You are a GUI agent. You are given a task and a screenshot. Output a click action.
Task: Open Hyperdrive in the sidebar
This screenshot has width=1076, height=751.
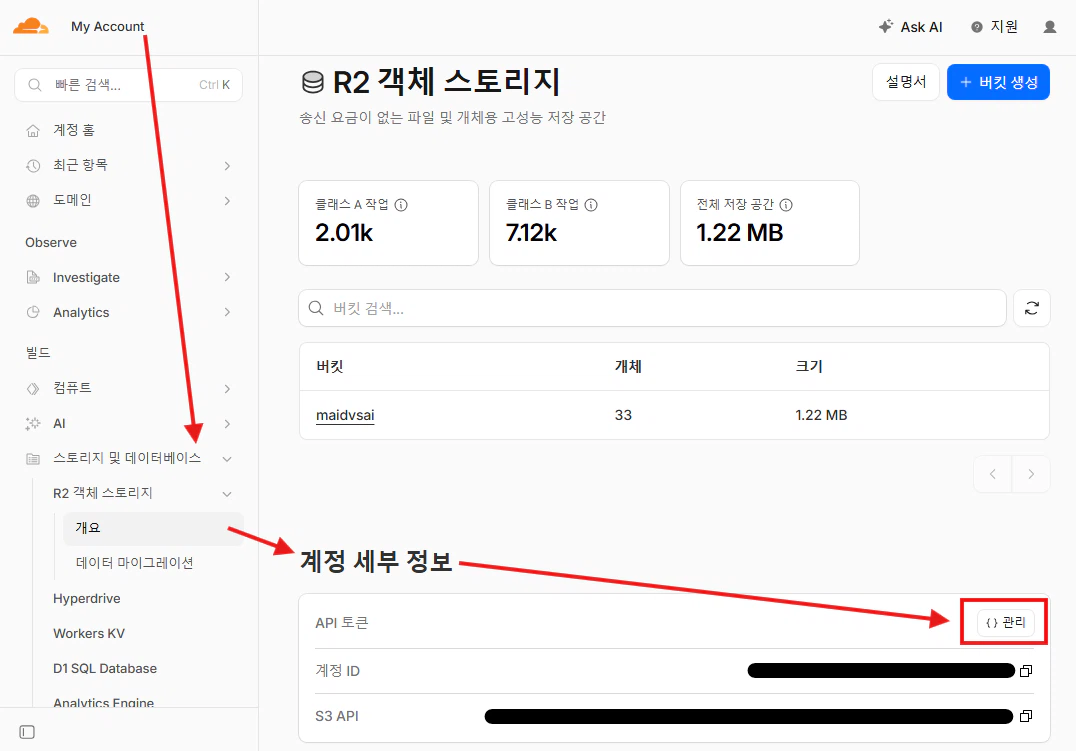[x=86, y=599]
